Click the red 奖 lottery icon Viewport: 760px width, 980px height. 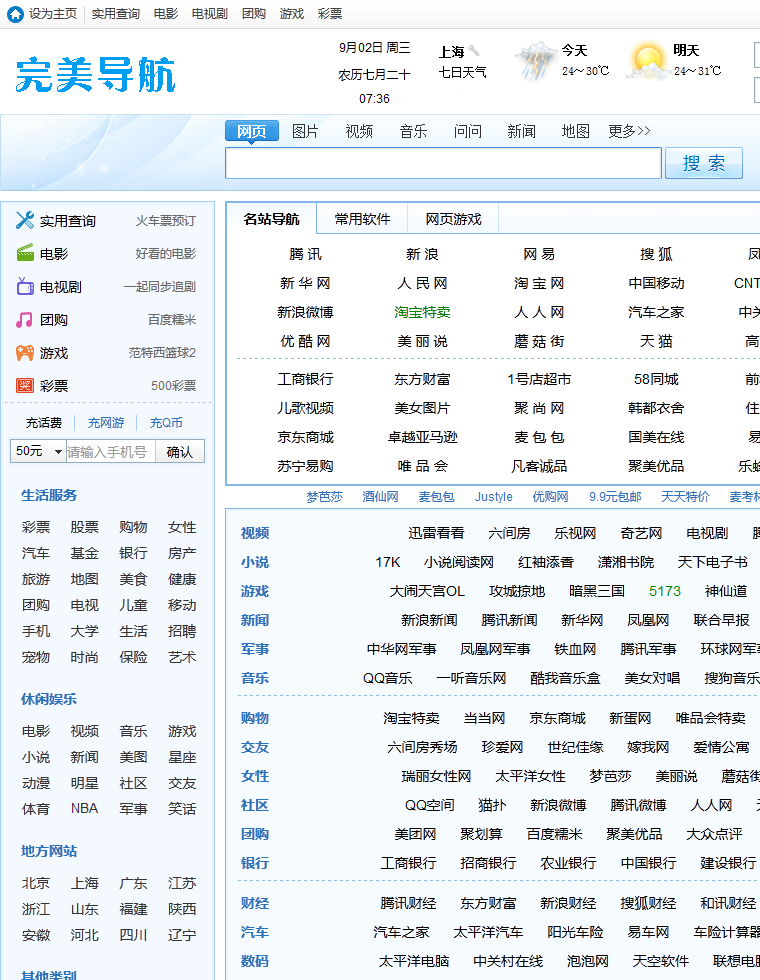click(x=25, y=386)
